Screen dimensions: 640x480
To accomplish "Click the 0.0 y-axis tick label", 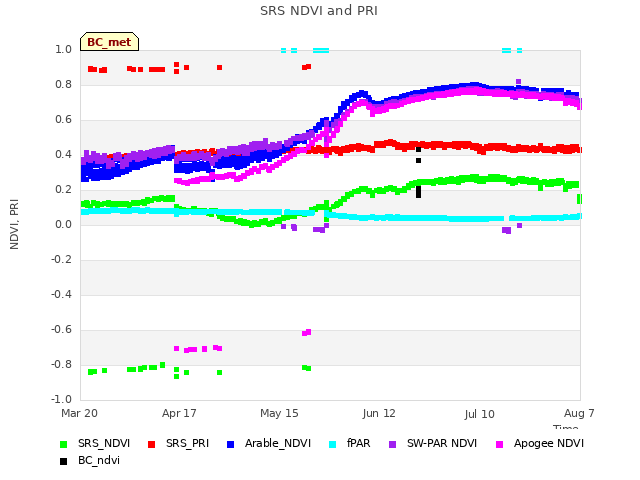I will click(63, 224).
